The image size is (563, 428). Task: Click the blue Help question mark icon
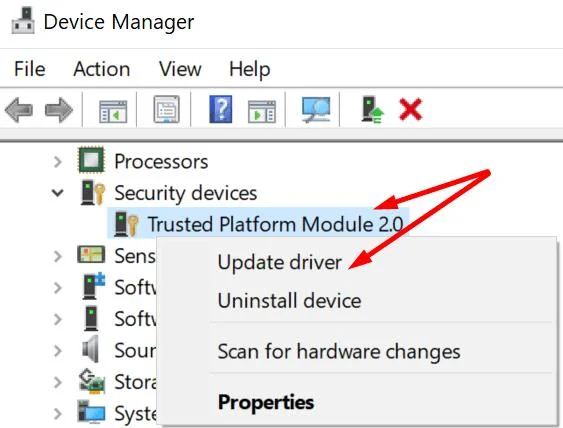pyautogui.click(x=221, y=109)
